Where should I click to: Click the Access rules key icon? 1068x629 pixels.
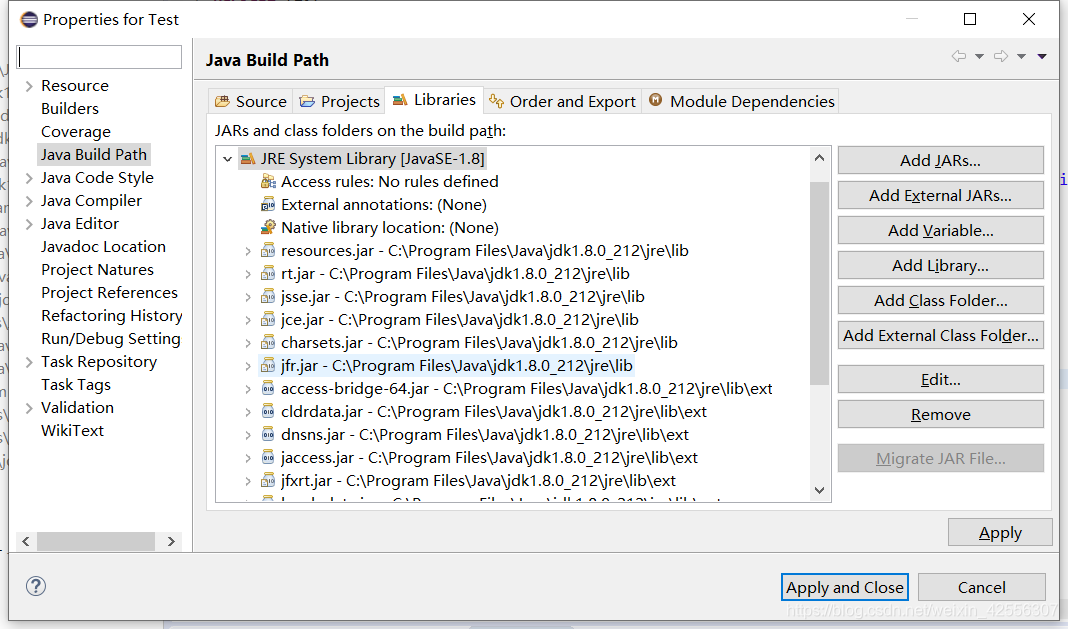tap(267, 181)
